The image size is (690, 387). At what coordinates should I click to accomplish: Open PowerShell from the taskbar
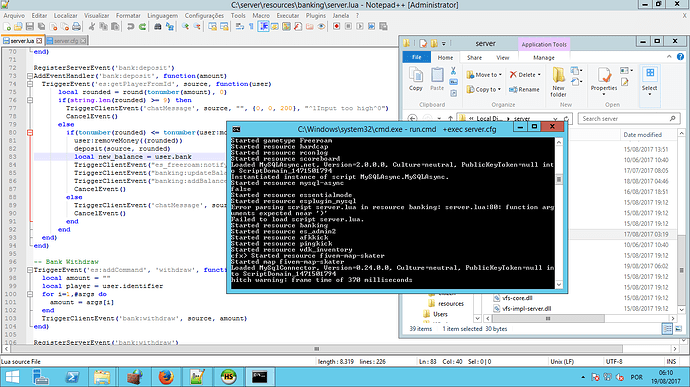[72, 377]
